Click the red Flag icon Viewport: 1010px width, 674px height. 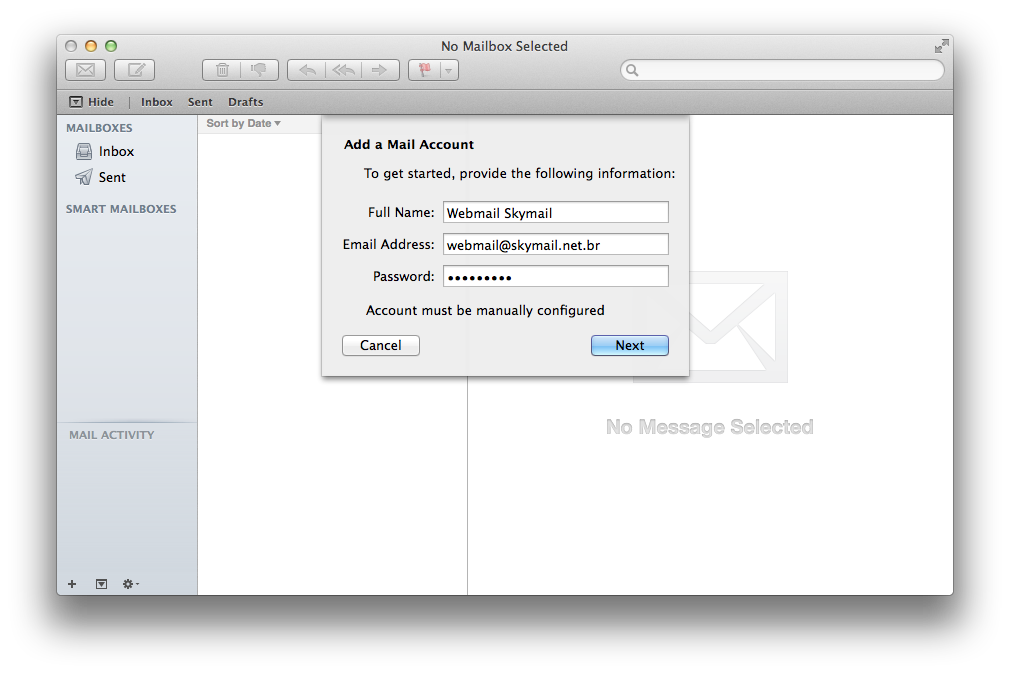[424, 70]
